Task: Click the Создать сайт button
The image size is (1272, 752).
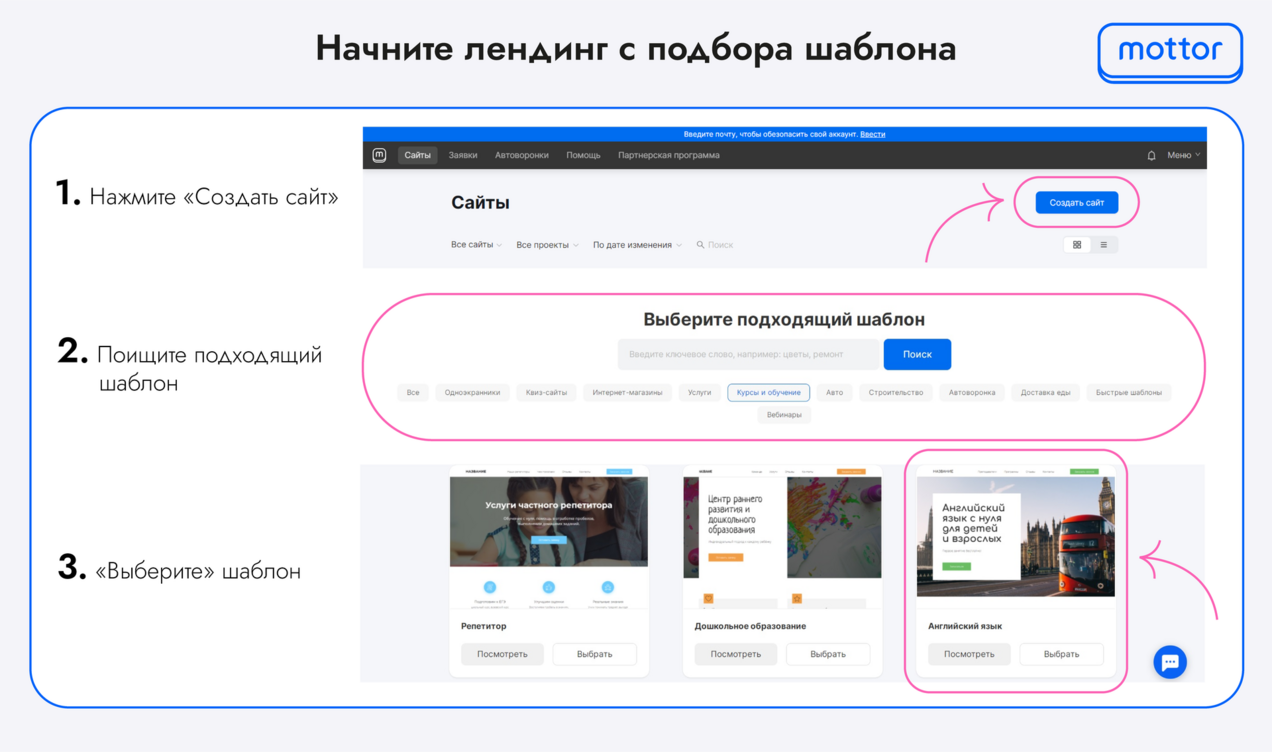Action: click(x=1077, y=203)
